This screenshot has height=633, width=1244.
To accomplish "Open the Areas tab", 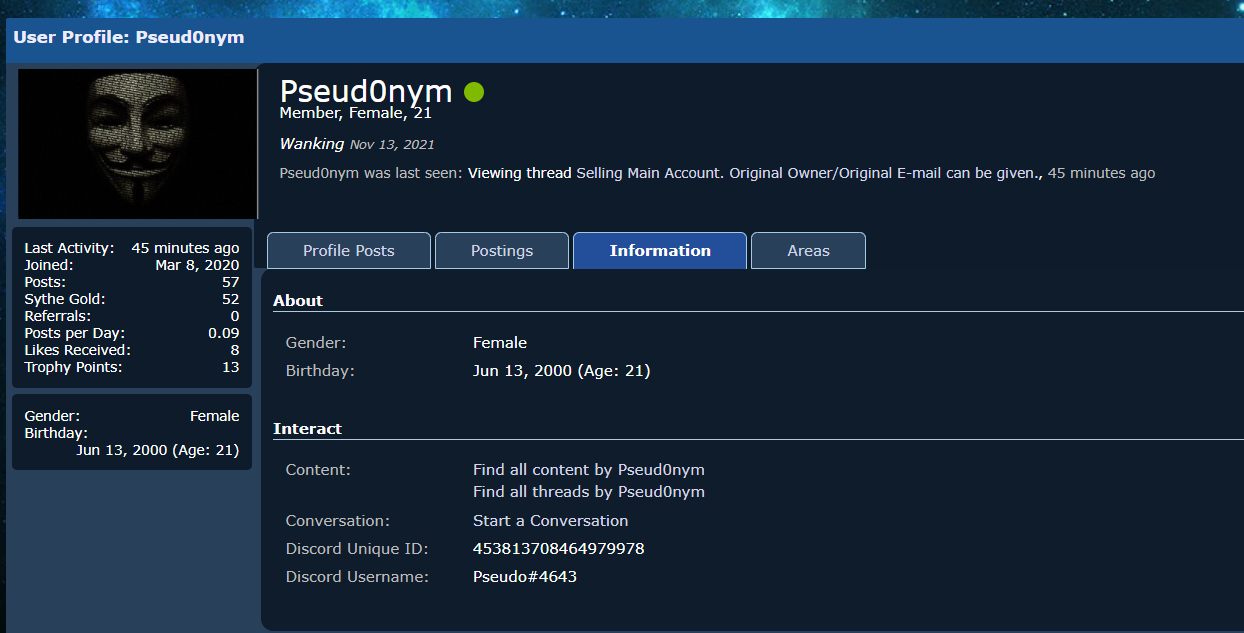I will tap(808, 251).
